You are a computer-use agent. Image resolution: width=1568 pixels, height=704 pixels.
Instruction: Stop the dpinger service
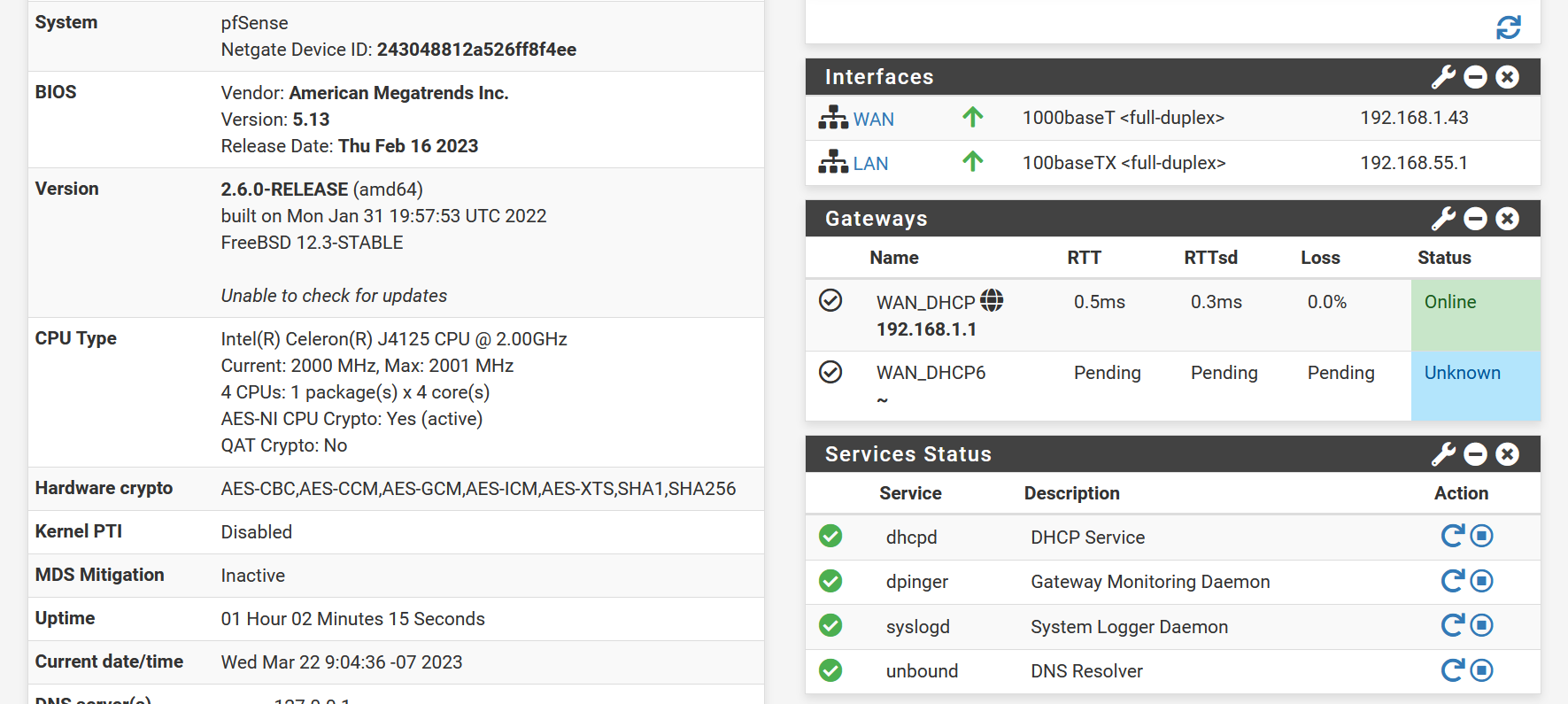coord(1482,581)
